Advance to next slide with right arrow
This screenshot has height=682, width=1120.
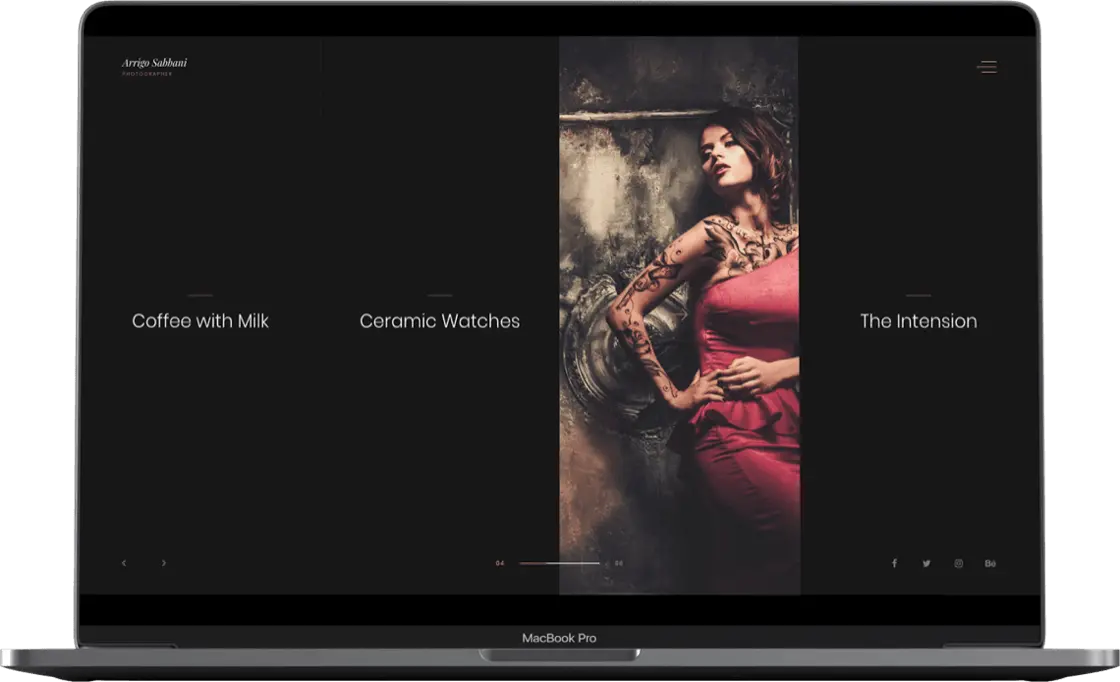coord(164,563)
